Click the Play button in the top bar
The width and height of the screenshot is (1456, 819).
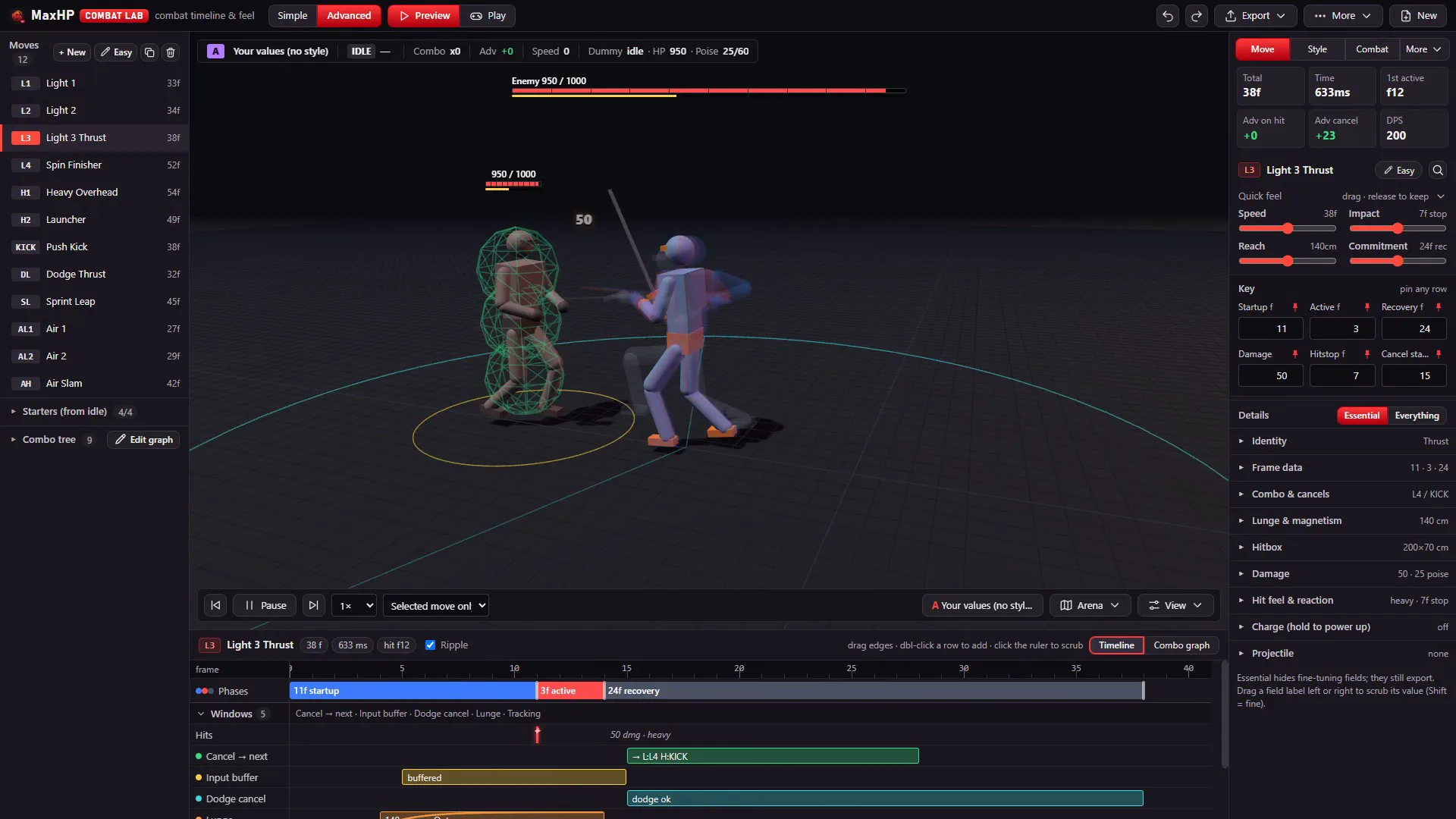coord(488,15)
